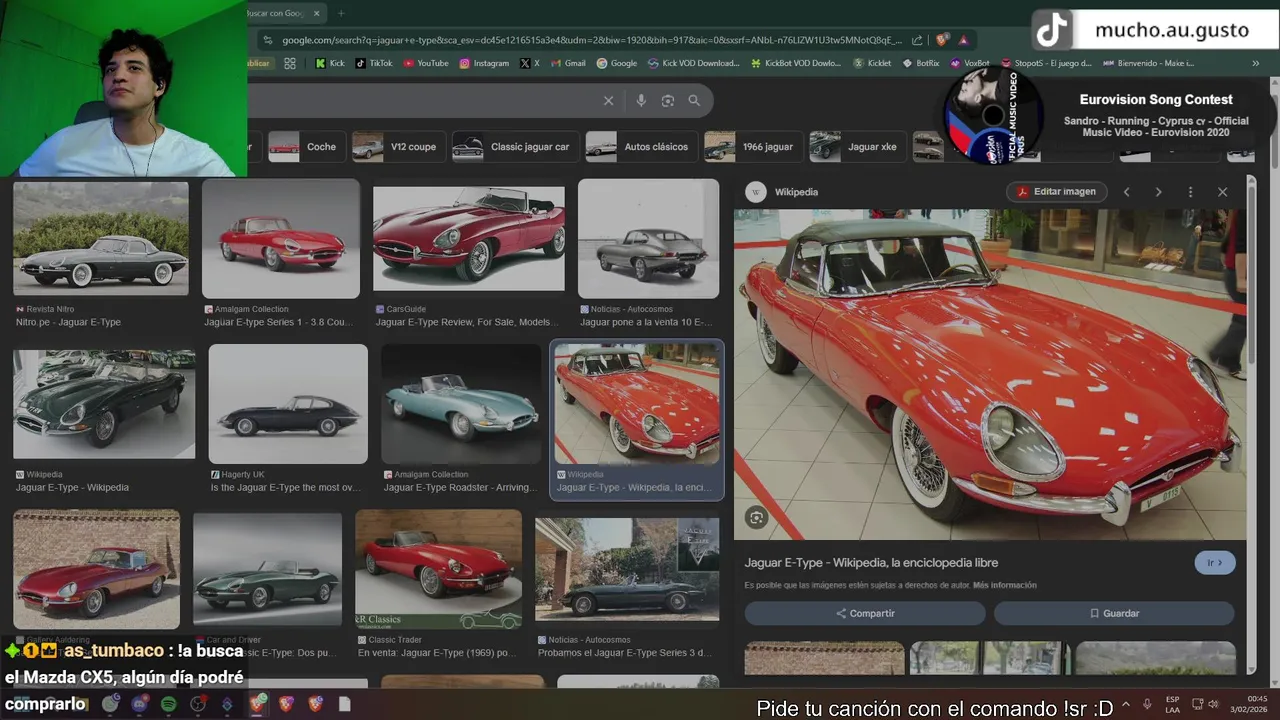Open the Jaguar E-Type Wikipedia title link
Screen dimensions: 1280x720
[x=871, y=563]
